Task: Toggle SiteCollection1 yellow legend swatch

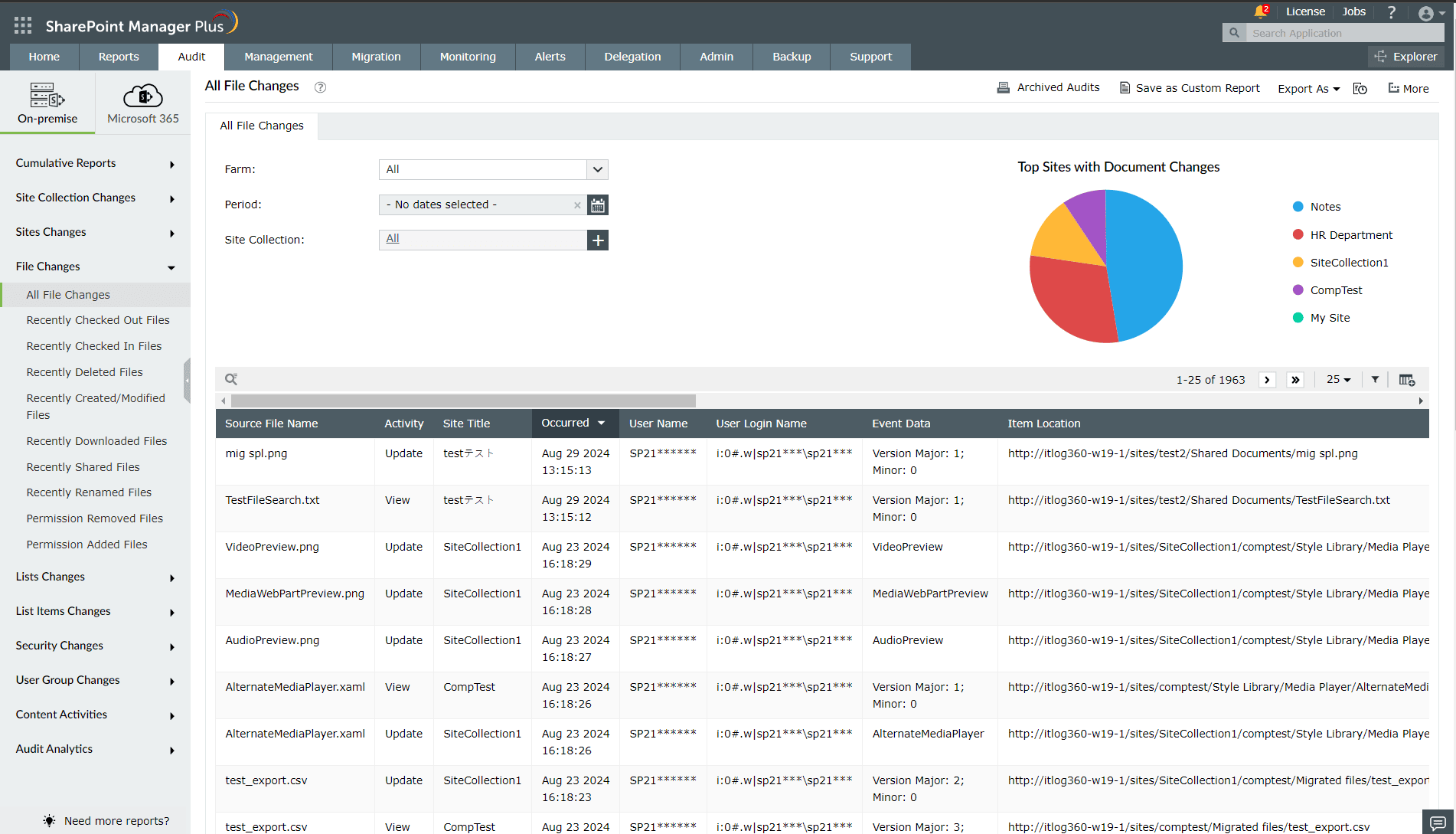Action: 1298,263
